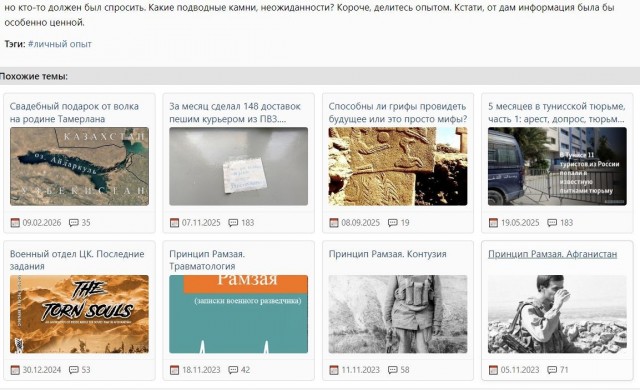
Task: Open topic 'Принцип Рамзая. Травматология'
Action: point(207,260)
